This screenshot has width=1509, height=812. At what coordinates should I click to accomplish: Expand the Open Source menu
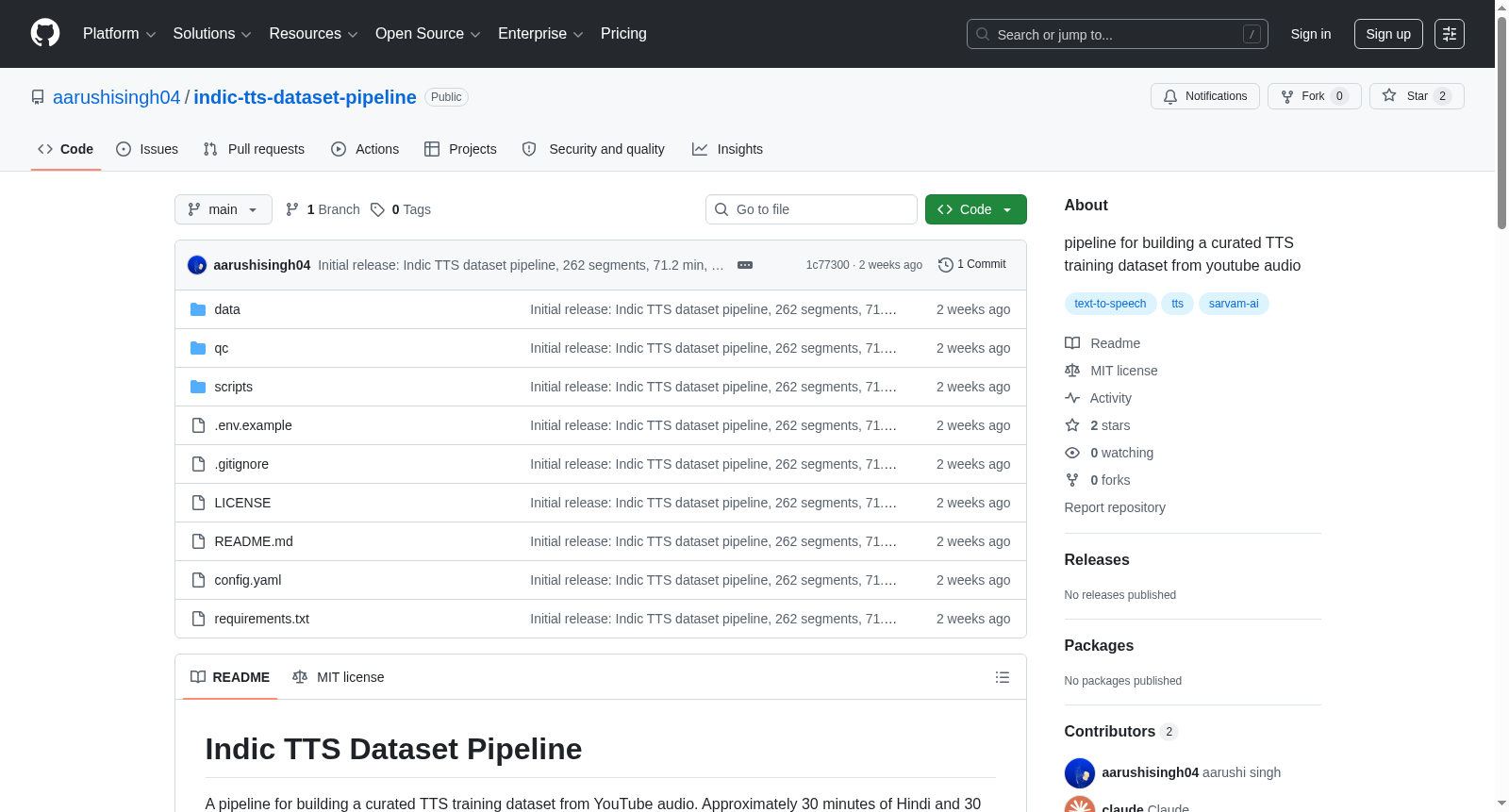(x=428, y=34)
